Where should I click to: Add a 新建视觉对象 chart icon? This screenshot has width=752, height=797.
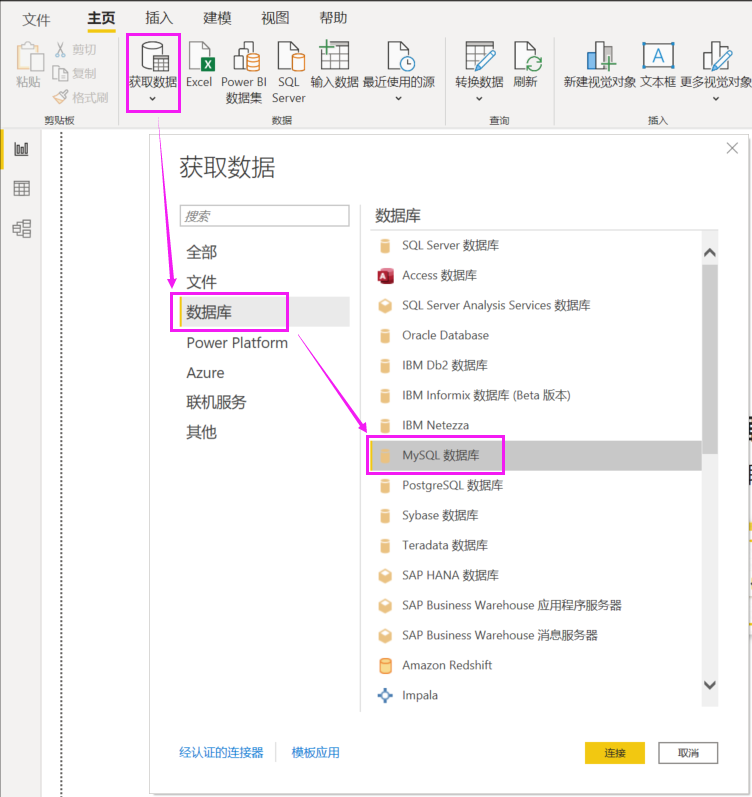600,56
